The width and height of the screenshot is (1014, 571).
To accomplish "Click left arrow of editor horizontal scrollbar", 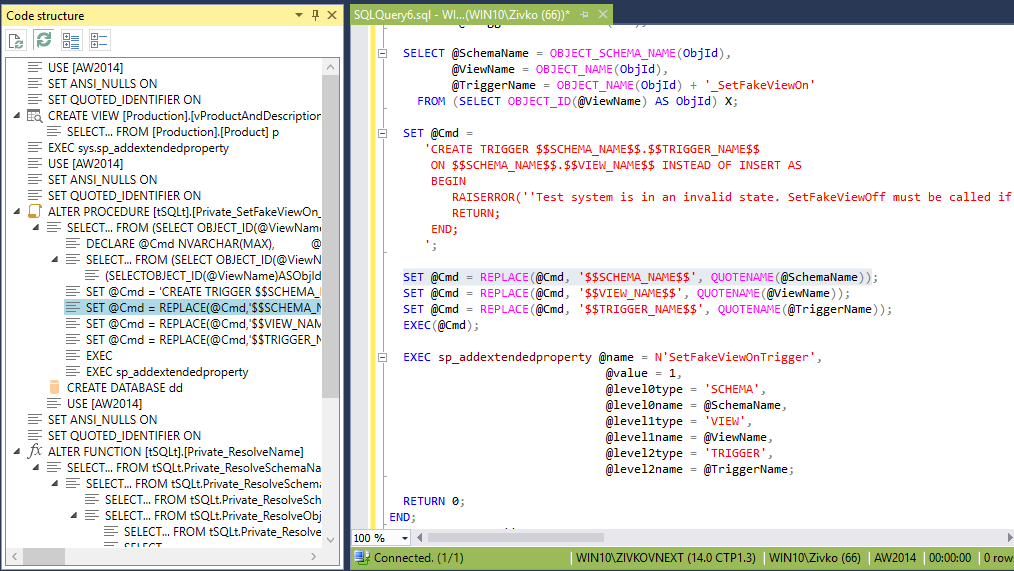I will coord(420,537).
